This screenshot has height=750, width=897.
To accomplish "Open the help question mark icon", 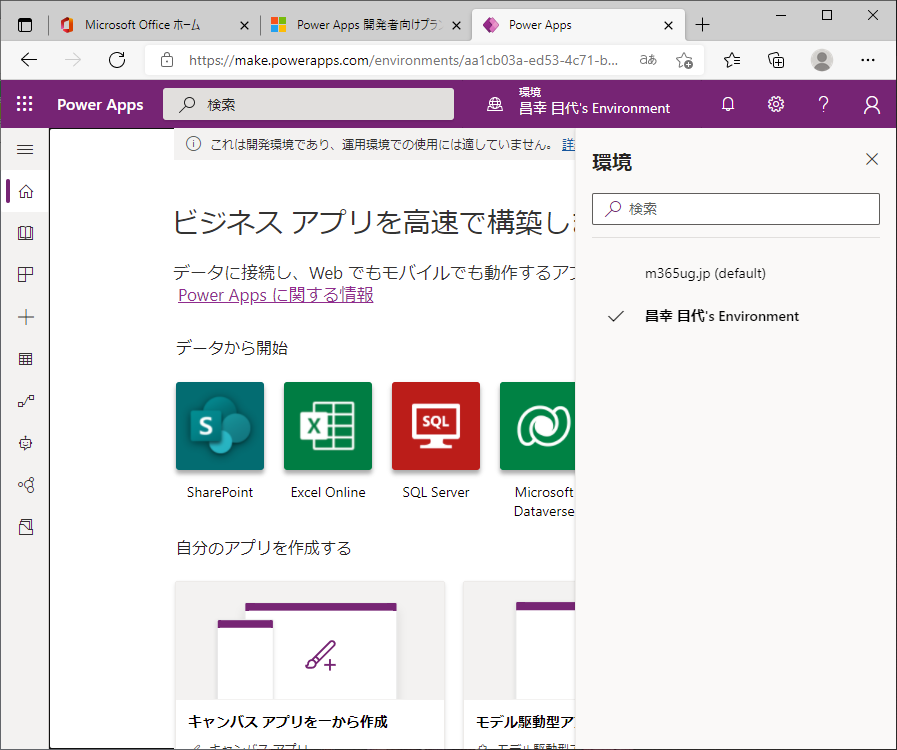I will tap(823, 104).
